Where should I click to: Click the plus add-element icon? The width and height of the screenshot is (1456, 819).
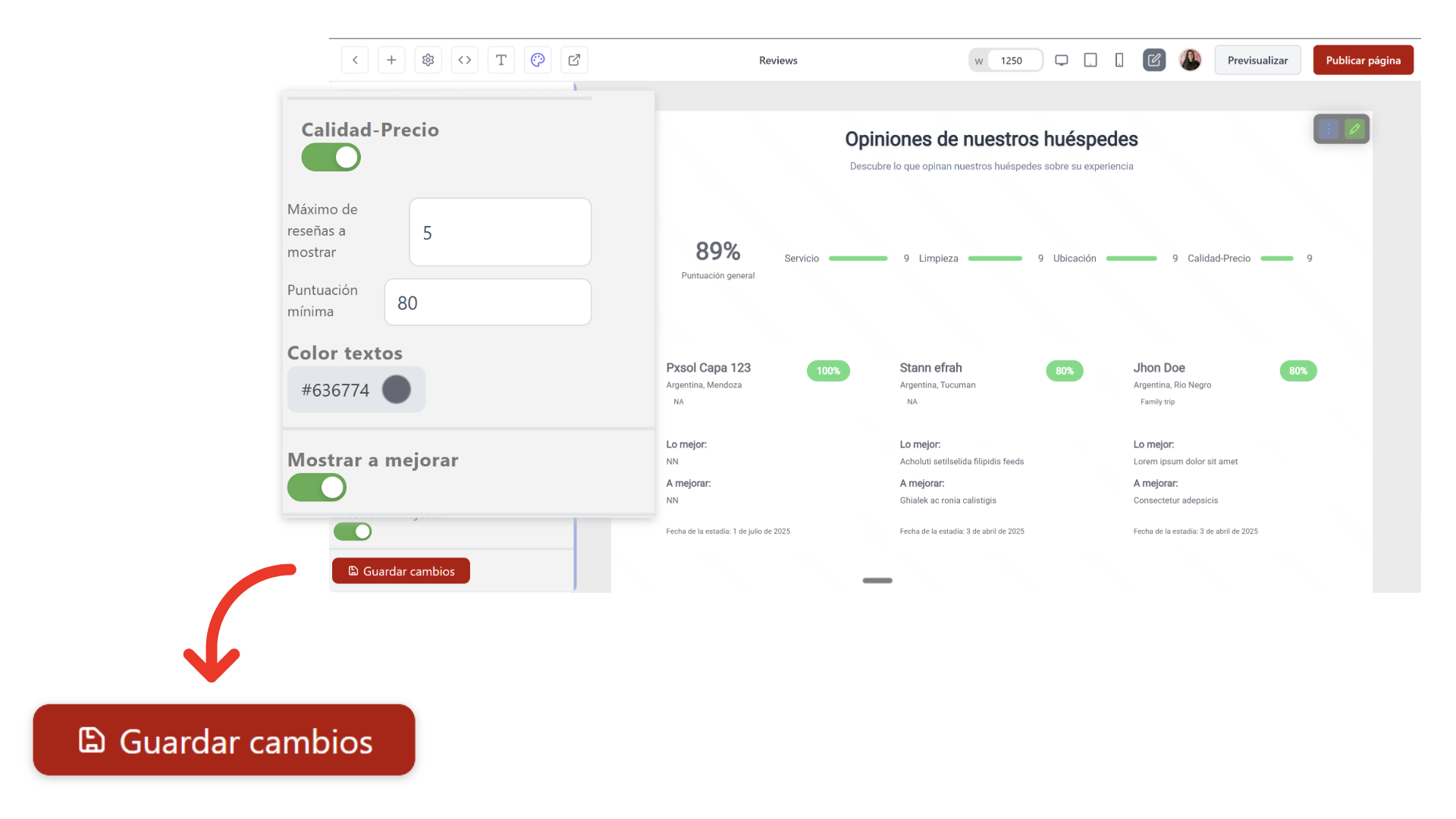pyautogui.click(x=391, y=60)
